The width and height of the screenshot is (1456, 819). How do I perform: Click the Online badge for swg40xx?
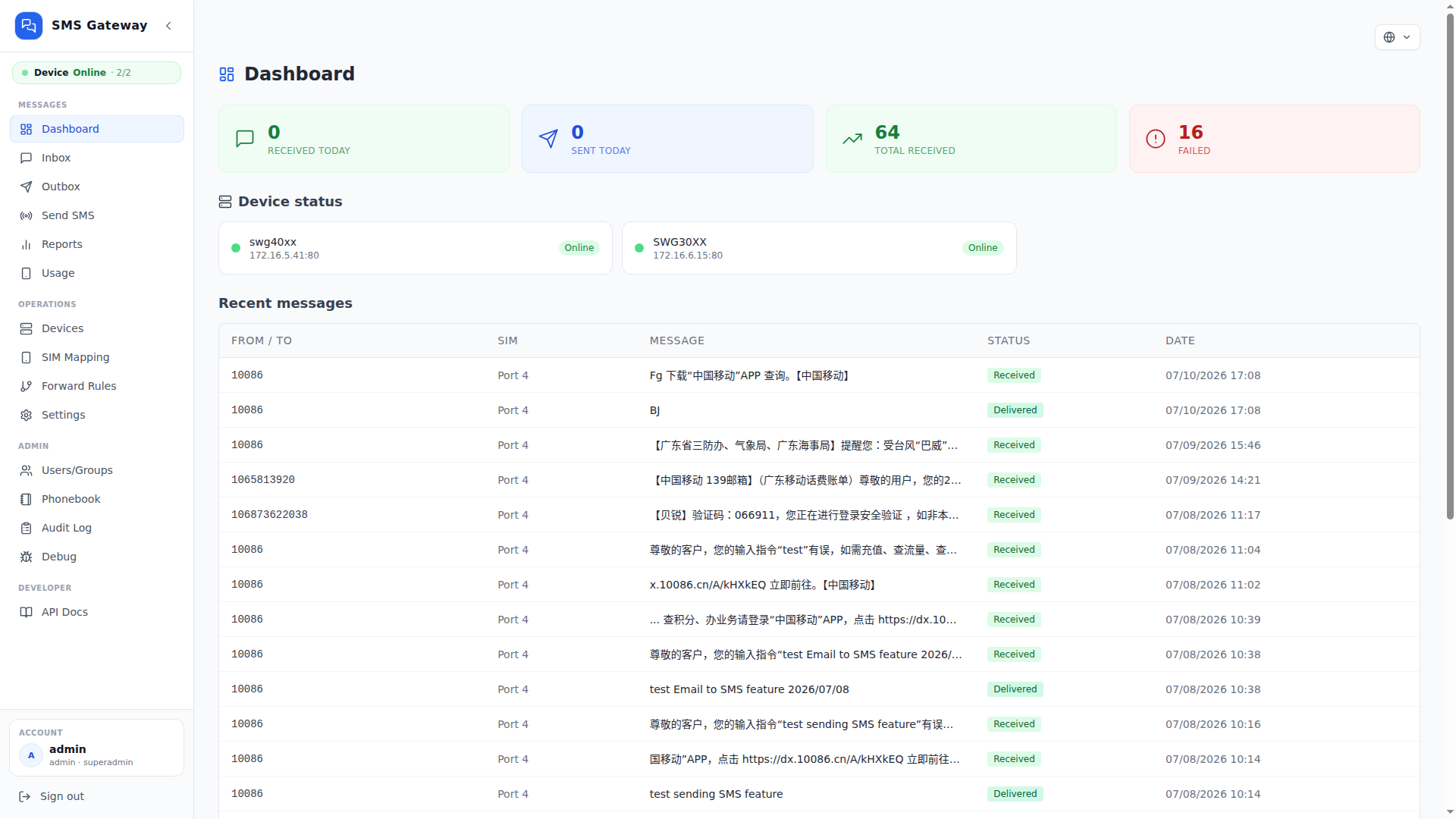579,248
